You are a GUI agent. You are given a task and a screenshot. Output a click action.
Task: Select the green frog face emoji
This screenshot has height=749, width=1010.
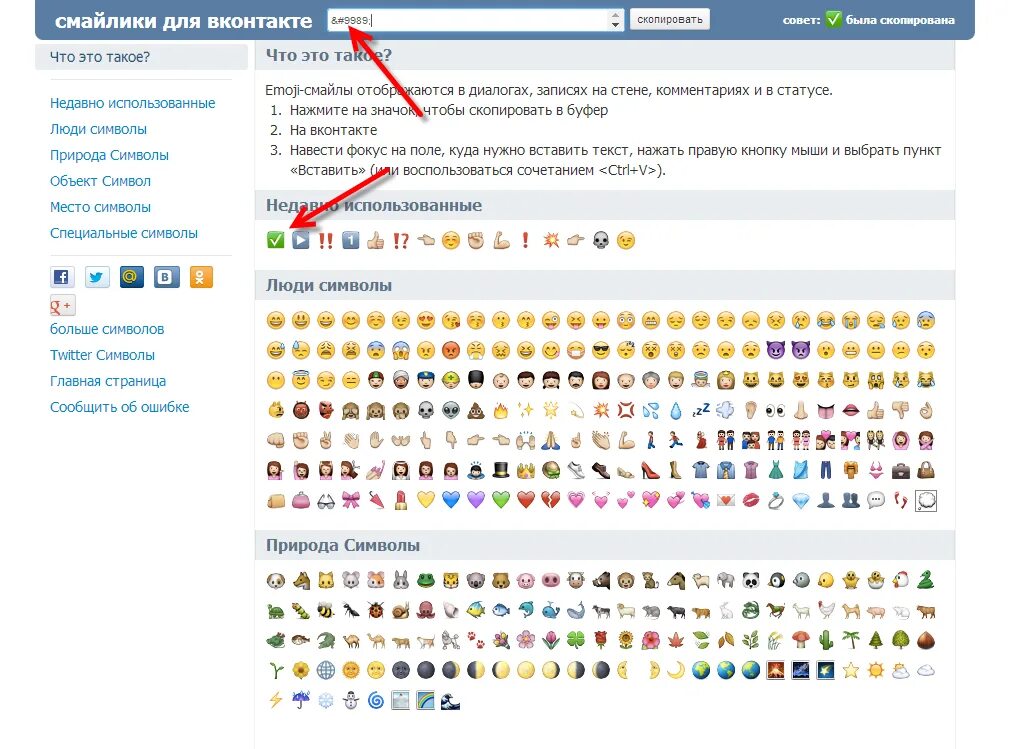pos(426,580)
